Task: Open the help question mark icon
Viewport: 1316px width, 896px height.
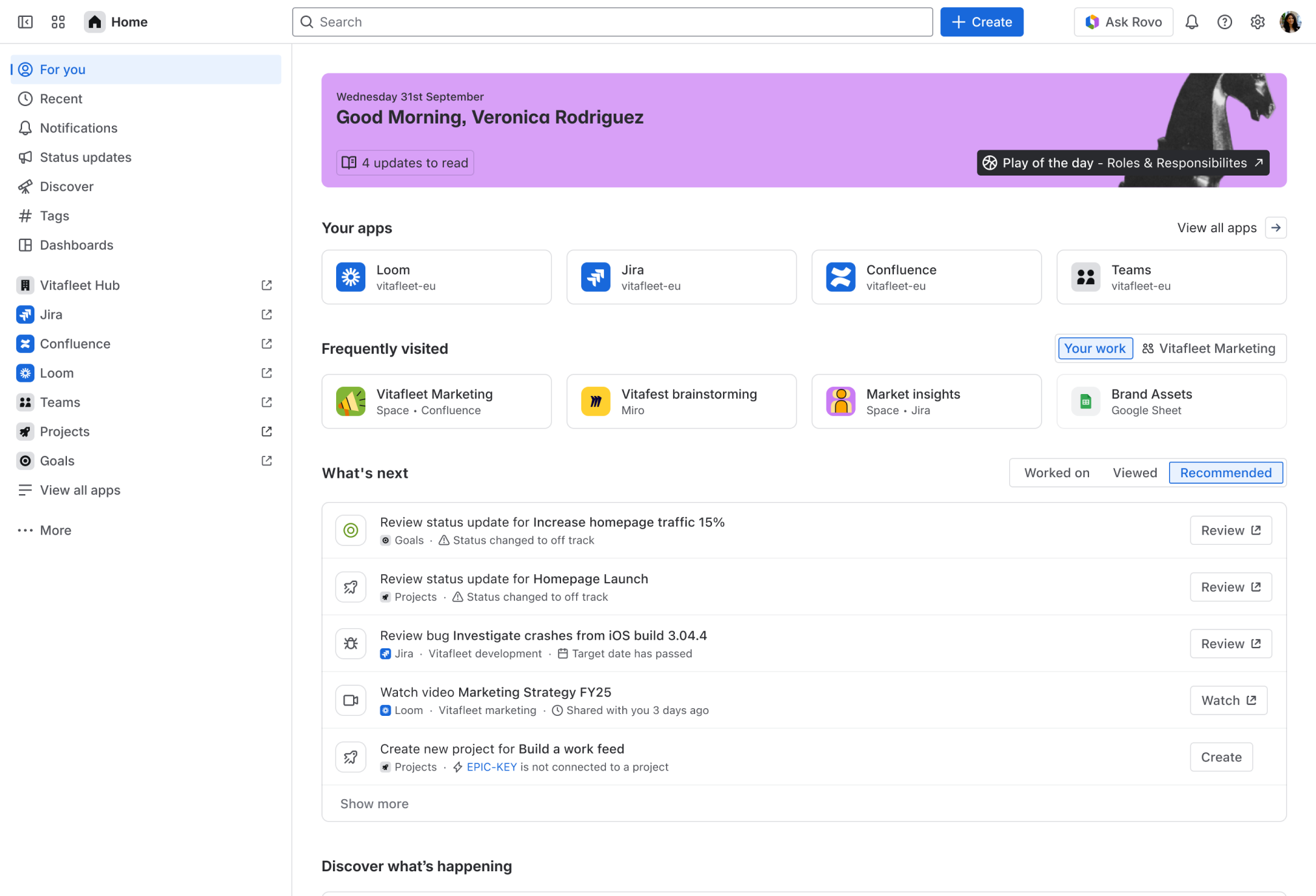Action: [1224, 22]
